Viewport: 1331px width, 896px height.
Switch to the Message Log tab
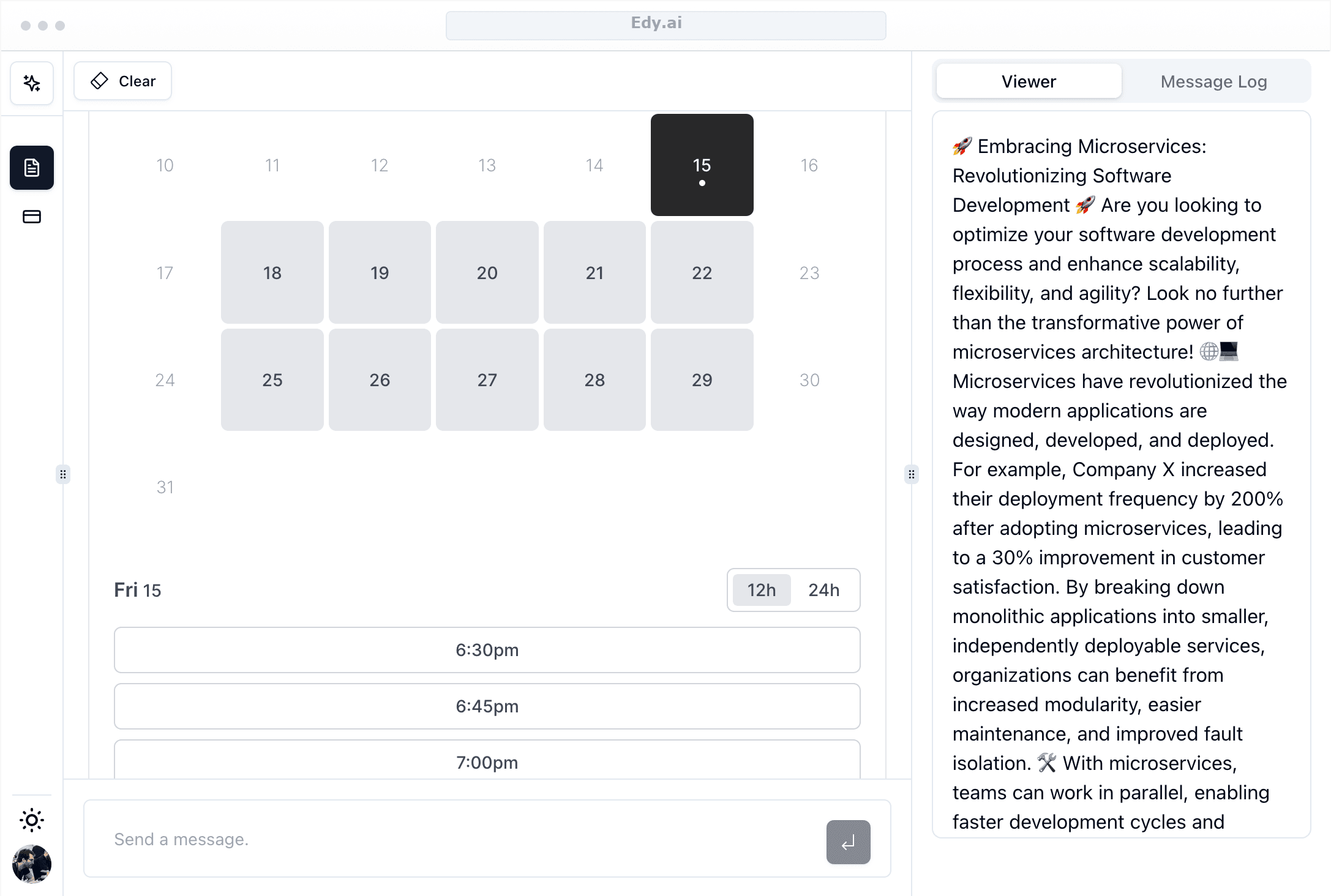[1213, 81]
